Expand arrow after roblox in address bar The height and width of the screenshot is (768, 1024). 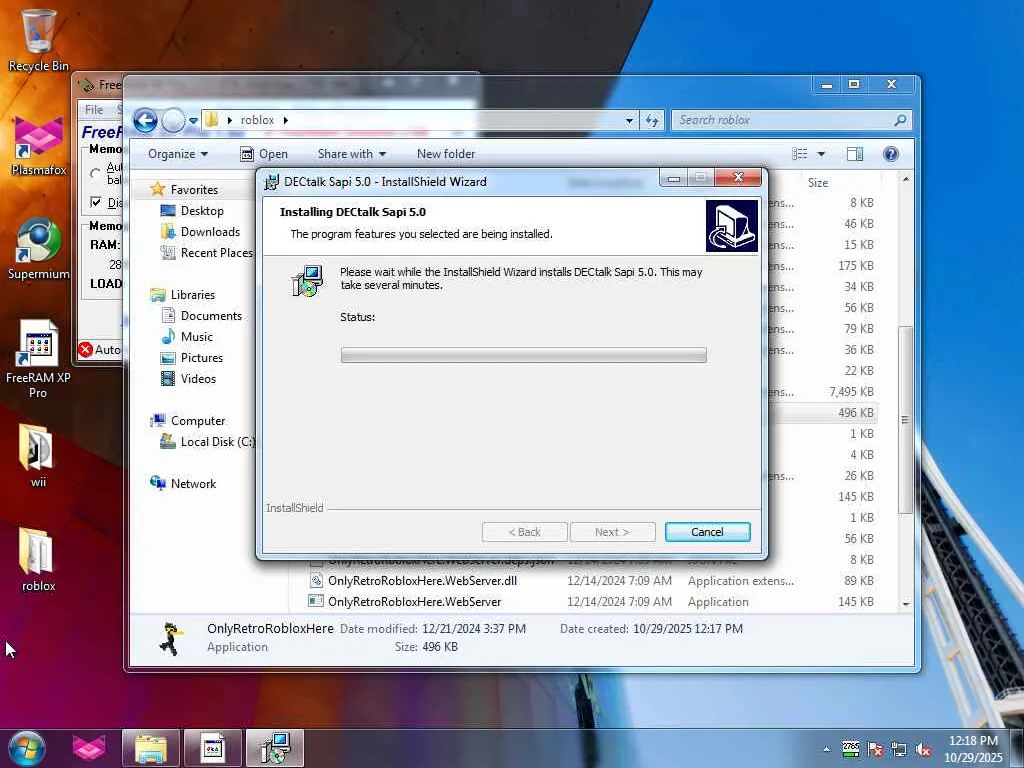point(286,120)
